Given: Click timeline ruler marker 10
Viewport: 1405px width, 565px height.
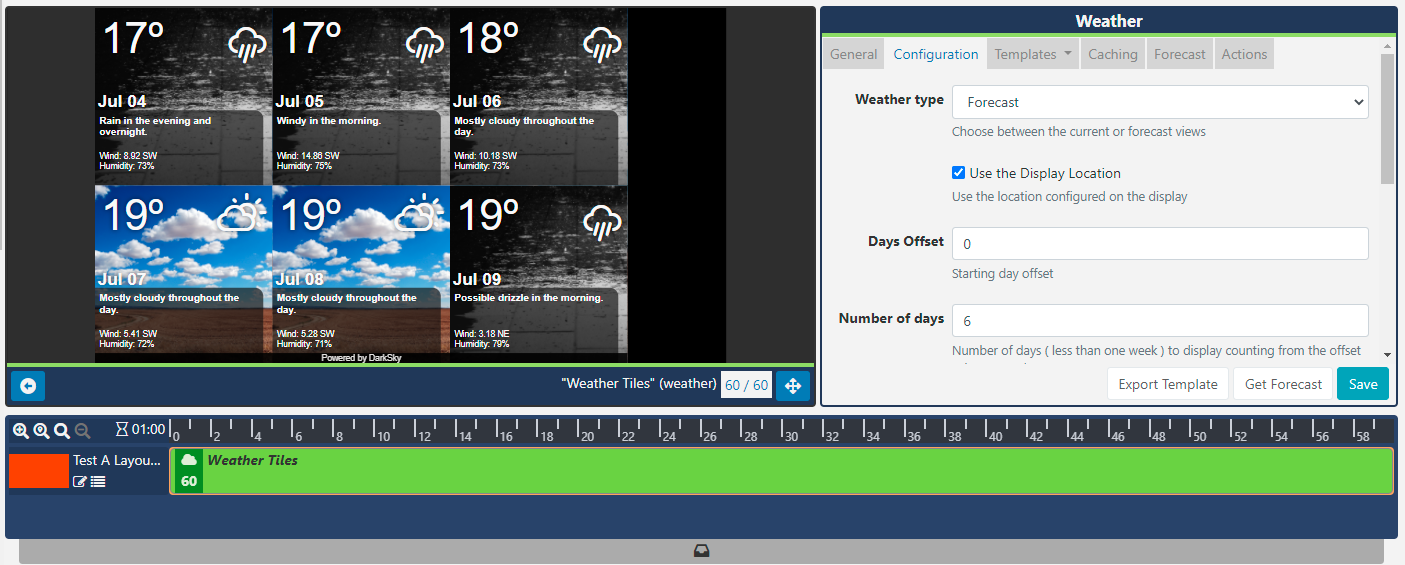Looking at the screenshot, I should click(383, 437).
